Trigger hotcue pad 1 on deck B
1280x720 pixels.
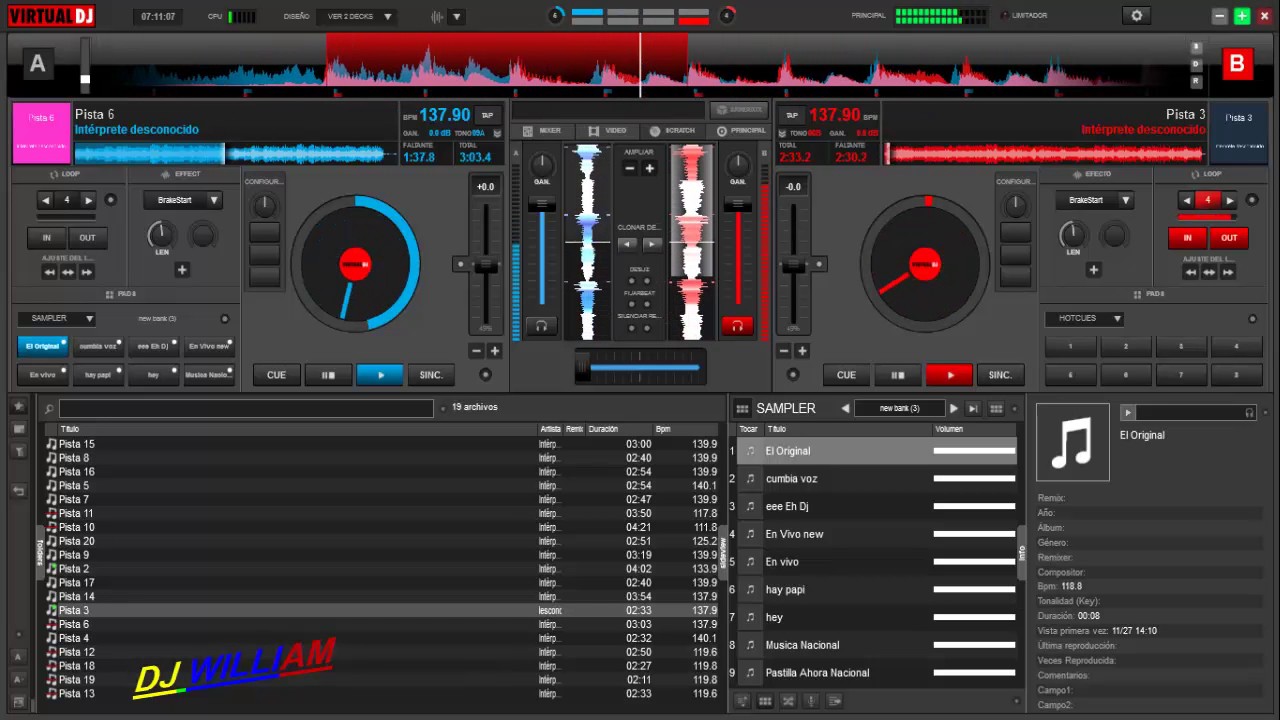tap(1071, 346)
